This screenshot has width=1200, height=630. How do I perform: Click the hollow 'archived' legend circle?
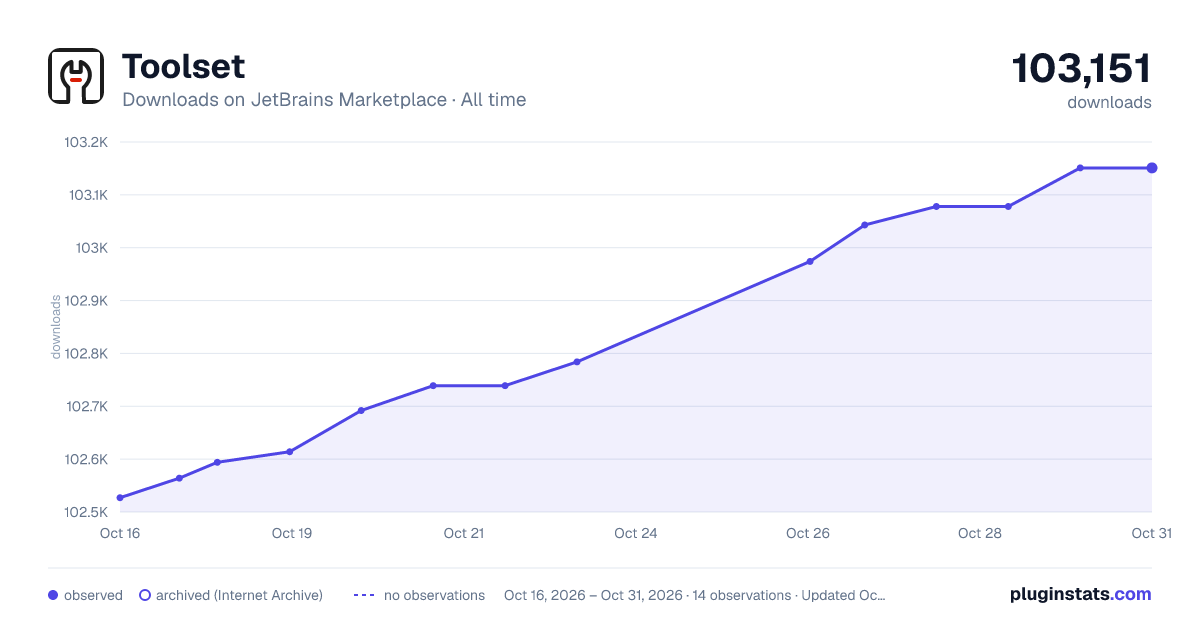coord(145,595)
